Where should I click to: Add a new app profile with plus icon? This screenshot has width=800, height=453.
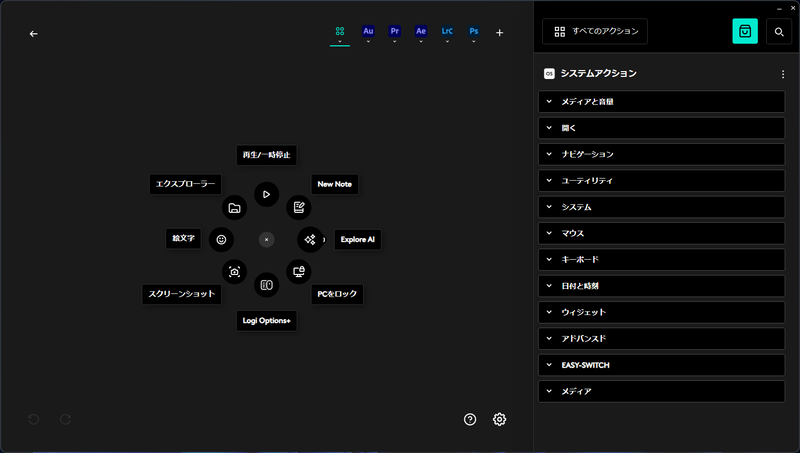pyautogui.click(x=499, y=33)
